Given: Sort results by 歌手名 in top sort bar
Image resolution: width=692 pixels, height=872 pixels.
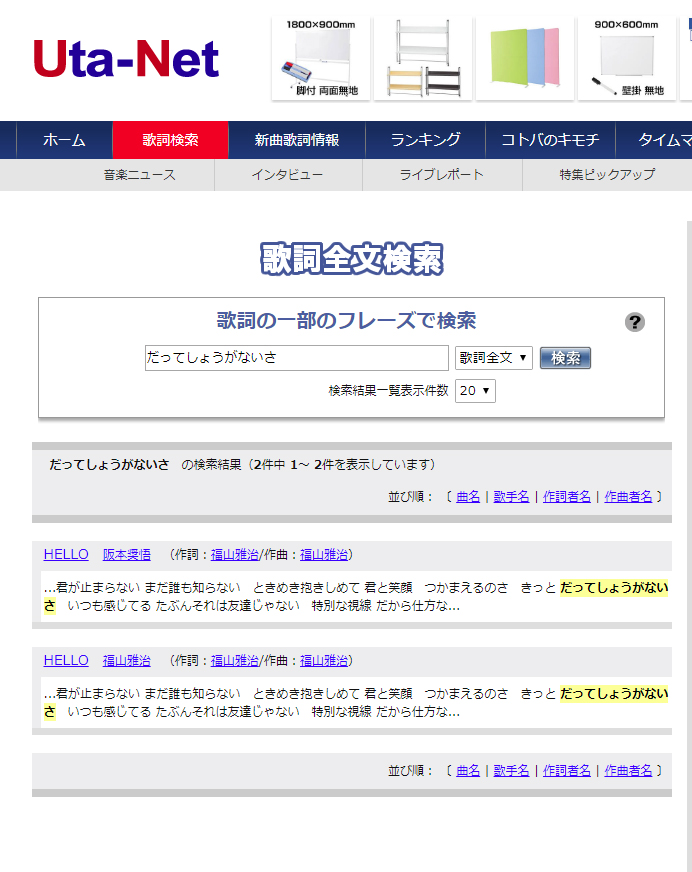Looking at the screenshot, I should [511, 496].
